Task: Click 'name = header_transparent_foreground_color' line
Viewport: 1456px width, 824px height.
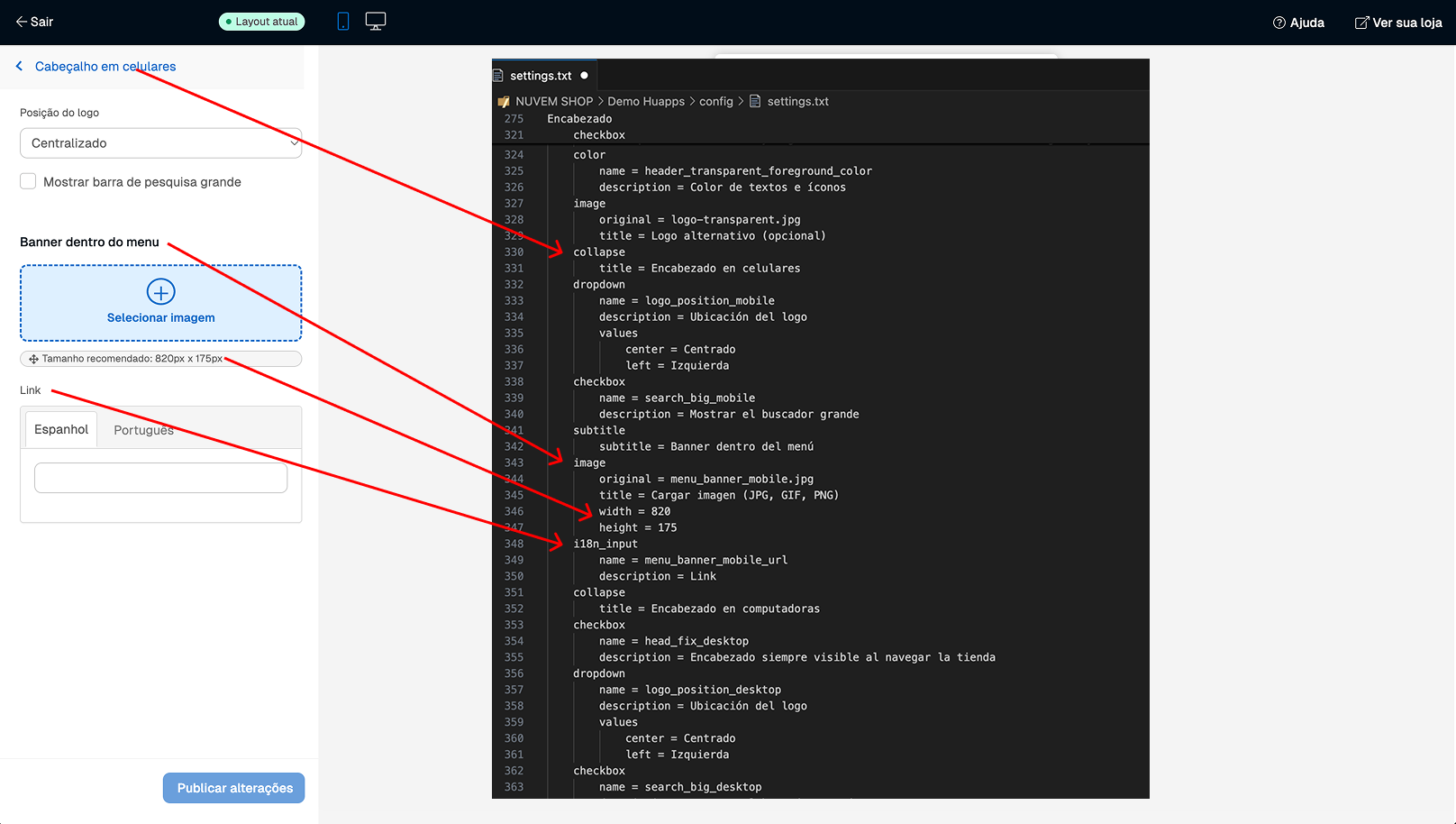Action: (x=735, y=170)
